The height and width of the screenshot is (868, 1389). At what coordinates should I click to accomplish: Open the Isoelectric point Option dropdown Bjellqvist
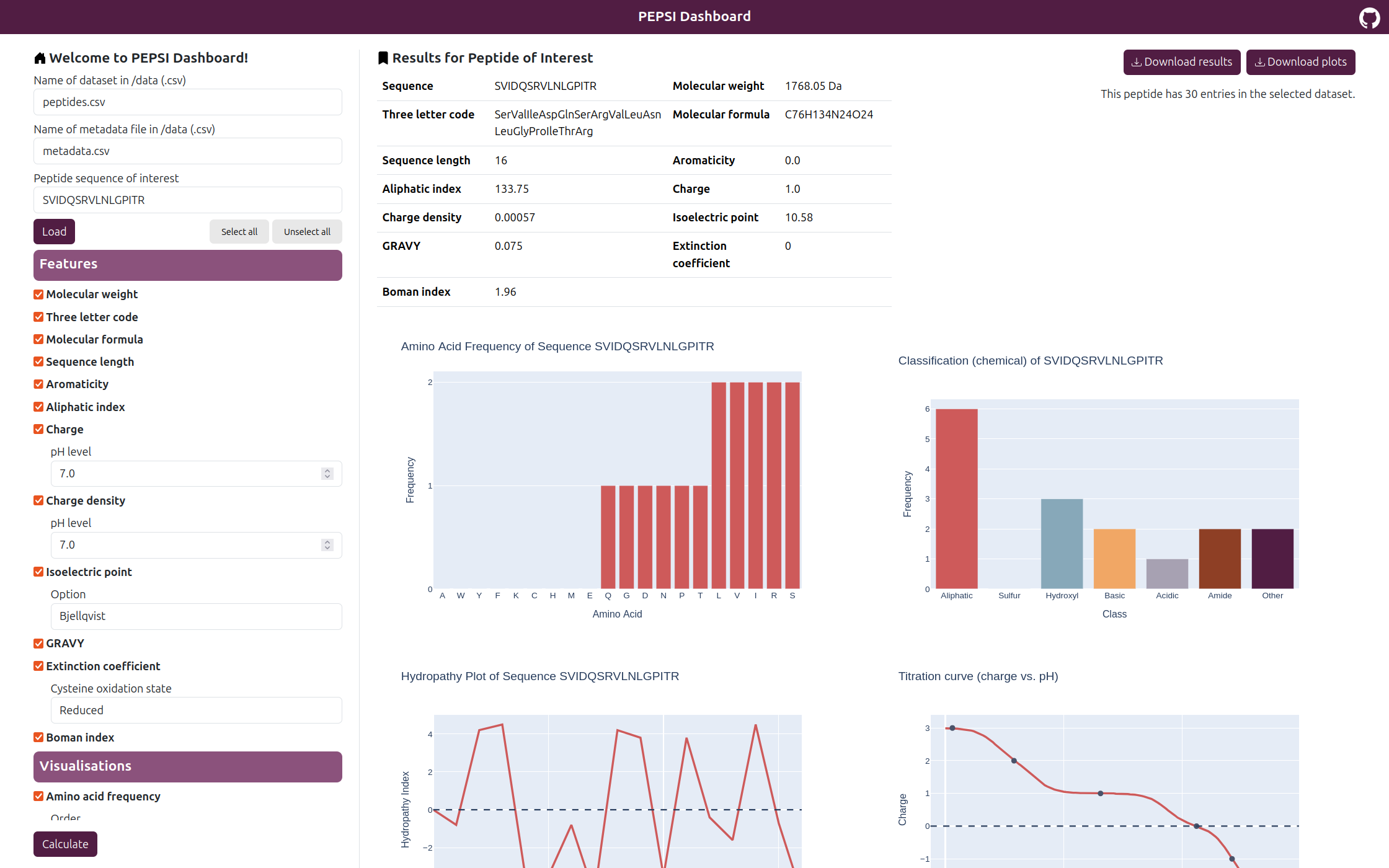pyautogui.click(x=196, y=616)
